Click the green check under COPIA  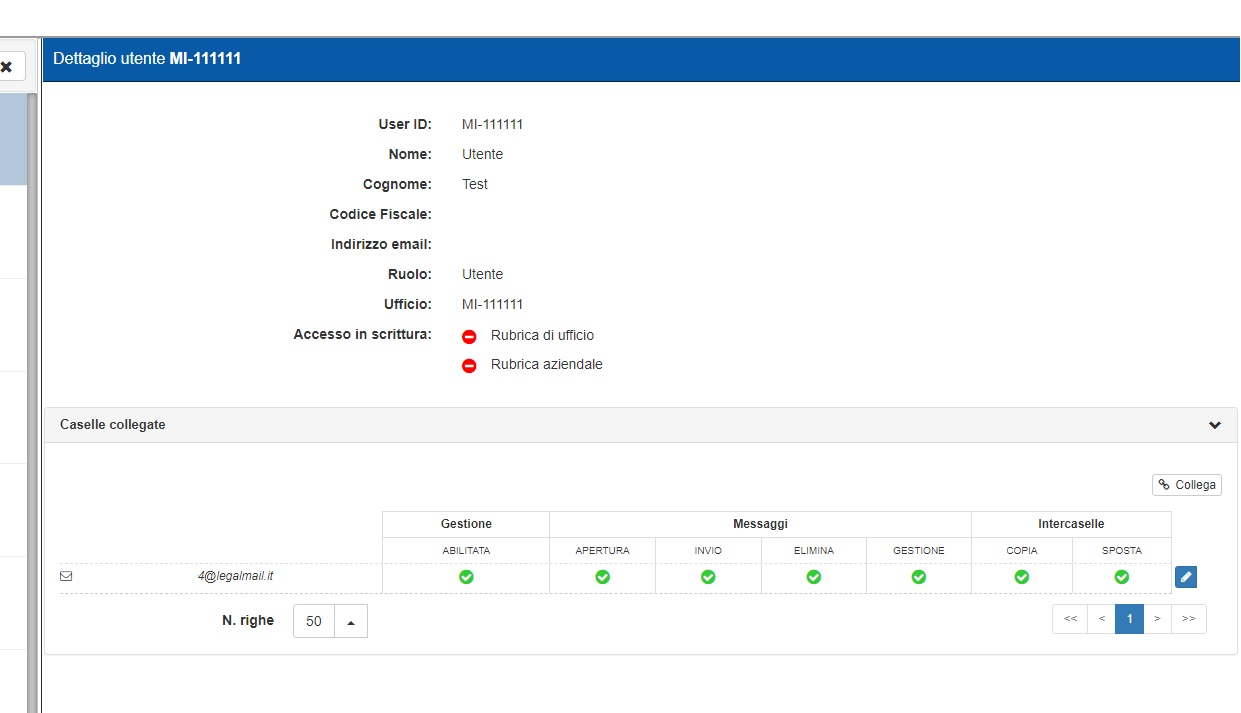pyautogui.click(x=1021, y=577)
